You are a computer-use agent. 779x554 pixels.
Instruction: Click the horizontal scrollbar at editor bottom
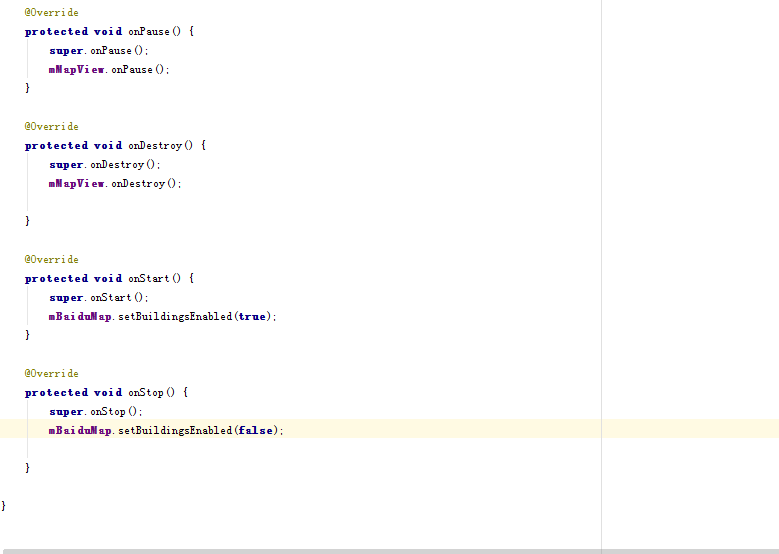pyautogui.click(x=390, y=552)
